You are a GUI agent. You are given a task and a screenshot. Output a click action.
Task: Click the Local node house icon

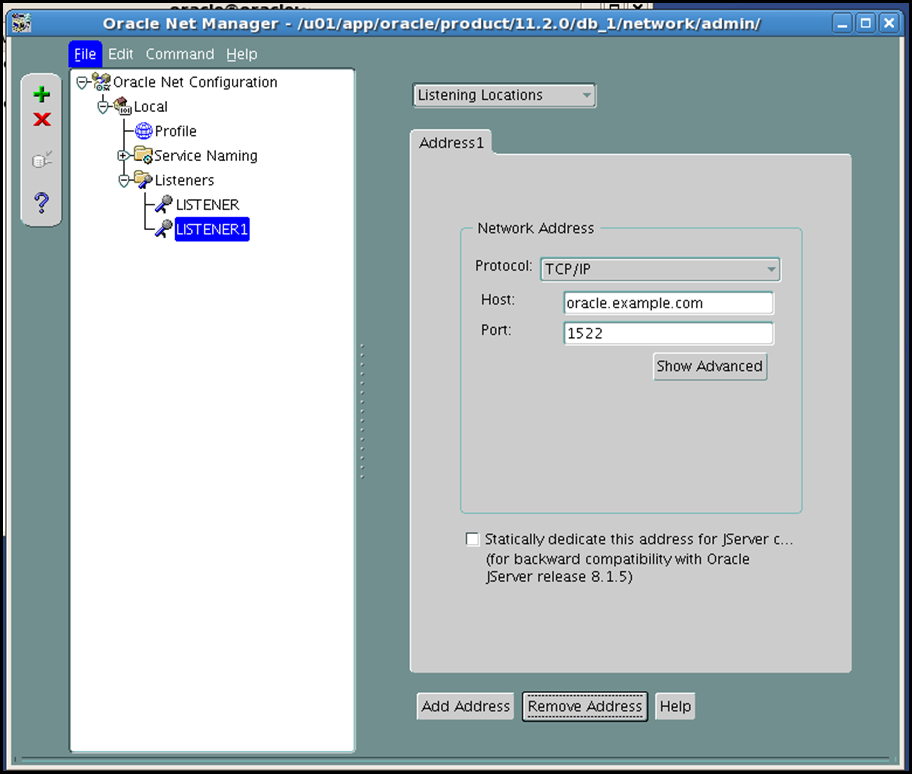coord(122,106)
